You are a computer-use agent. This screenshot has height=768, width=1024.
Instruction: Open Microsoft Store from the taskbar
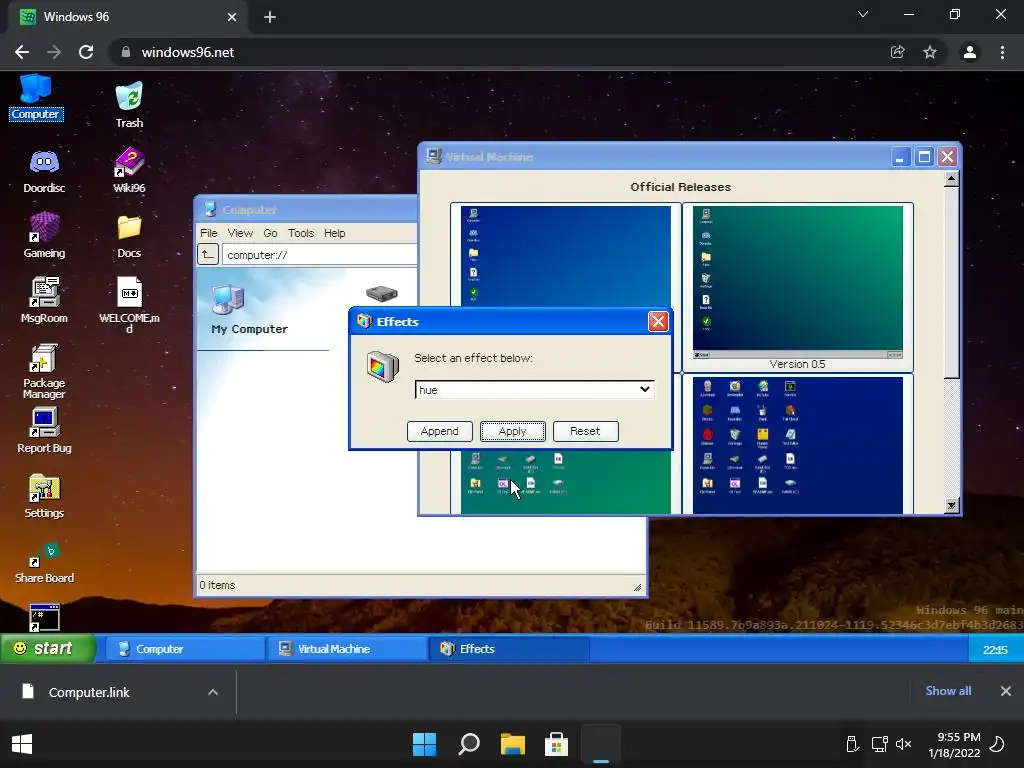point(556,744)
